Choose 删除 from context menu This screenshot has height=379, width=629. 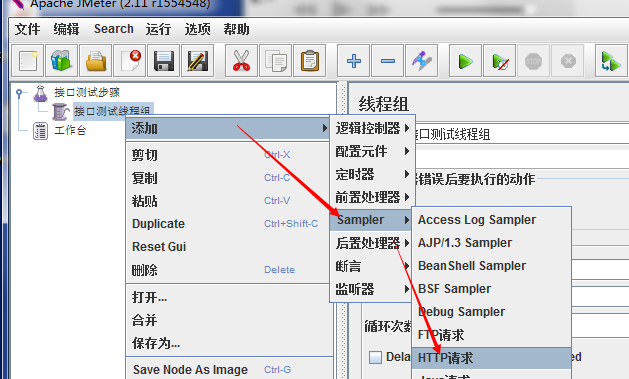tap(228, 270)
